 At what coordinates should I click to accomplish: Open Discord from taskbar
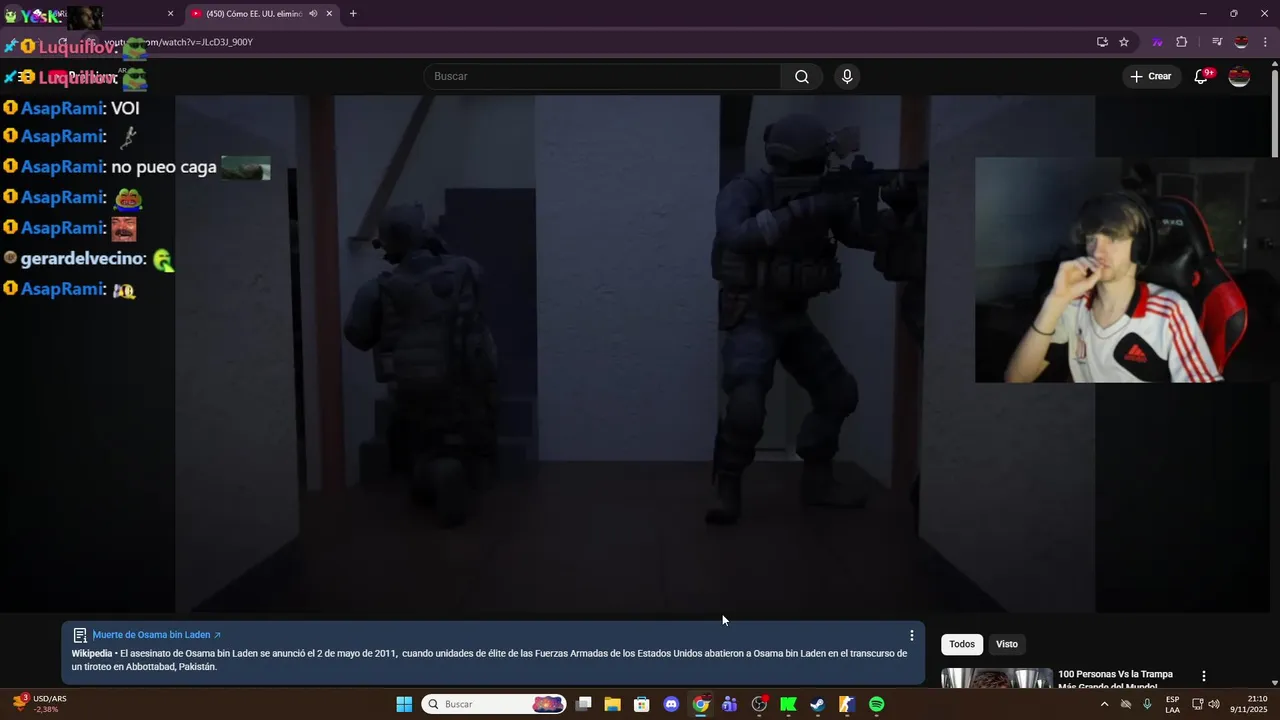coord(671,704)
